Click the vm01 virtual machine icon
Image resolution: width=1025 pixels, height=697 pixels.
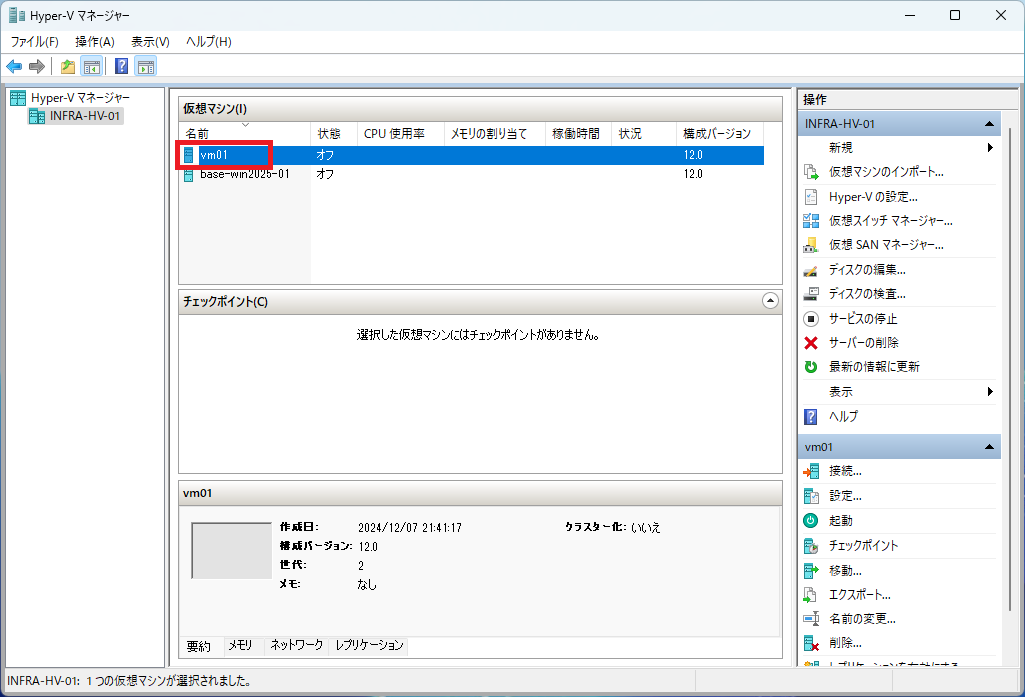coord(188,155)
